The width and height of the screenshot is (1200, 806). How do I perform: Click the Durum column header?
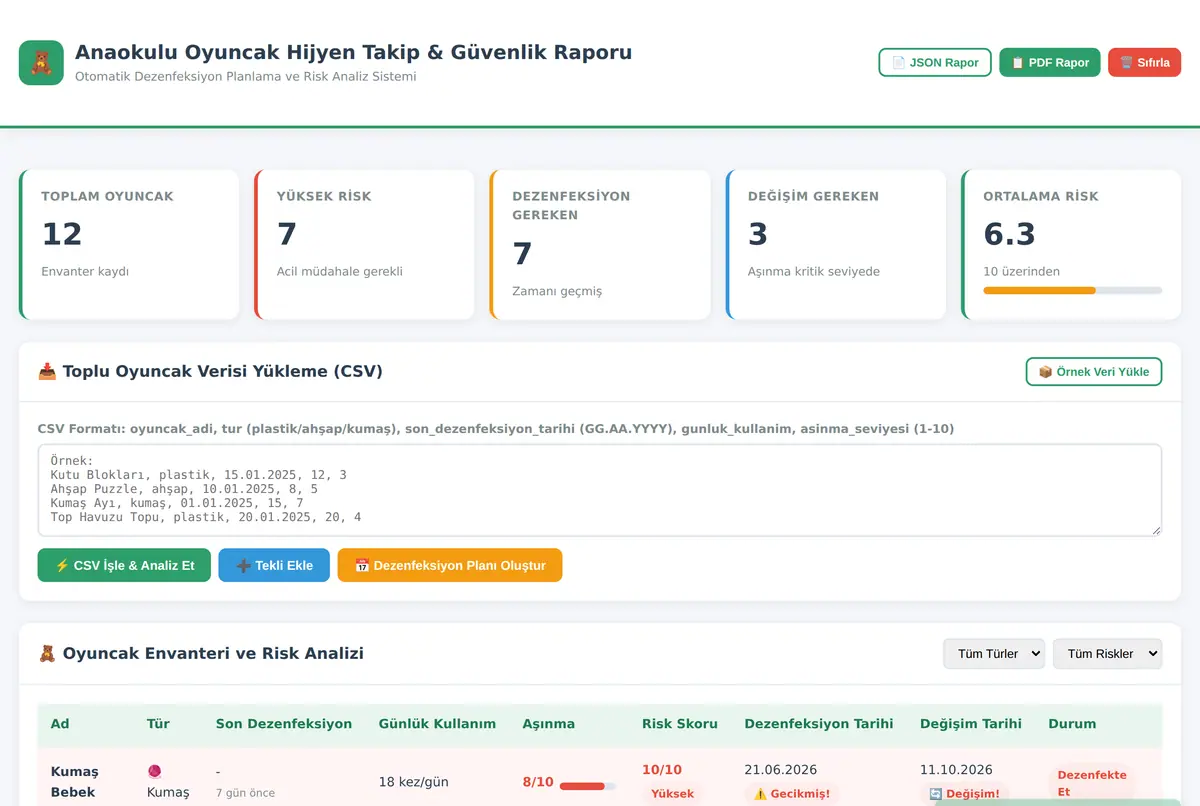point(1072,723)
